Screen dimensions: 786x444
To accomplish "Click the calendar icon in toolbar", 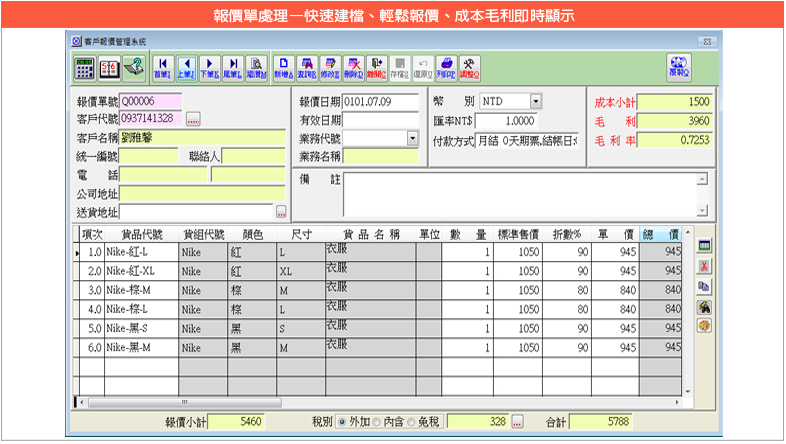I will pos(108,67).
